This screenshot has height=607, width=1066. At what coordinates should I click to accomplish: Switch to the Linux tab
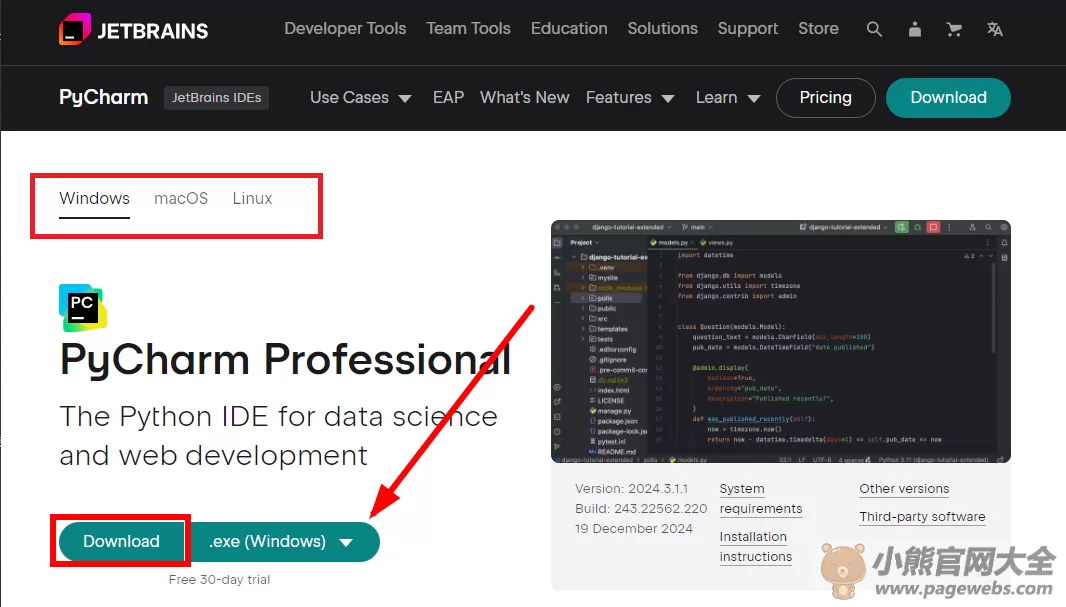tap(252, 198)
